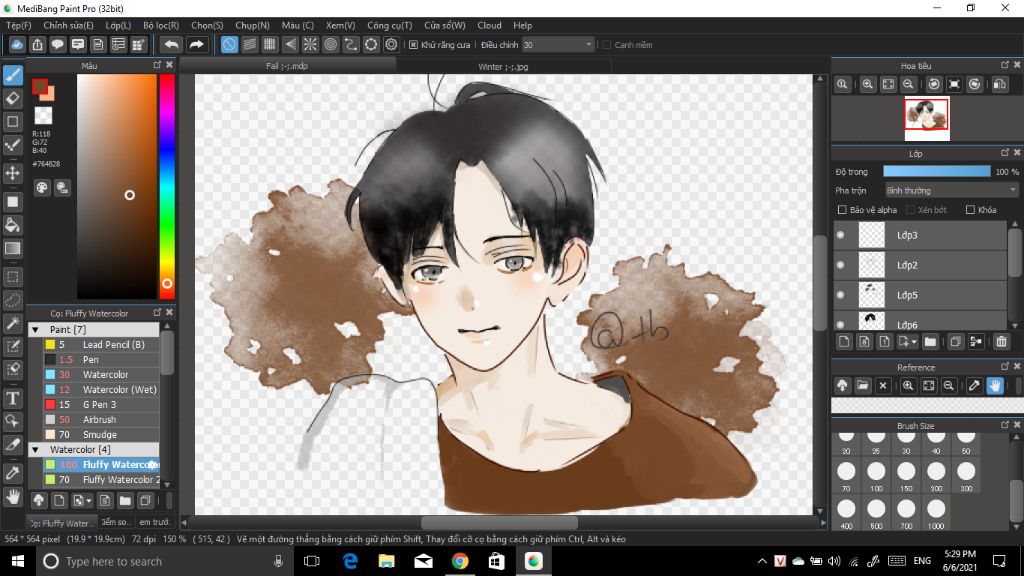This screenshot has height=576, width=1024.
Task: Select the Eraser tool
Action: [x=12, y=99]
